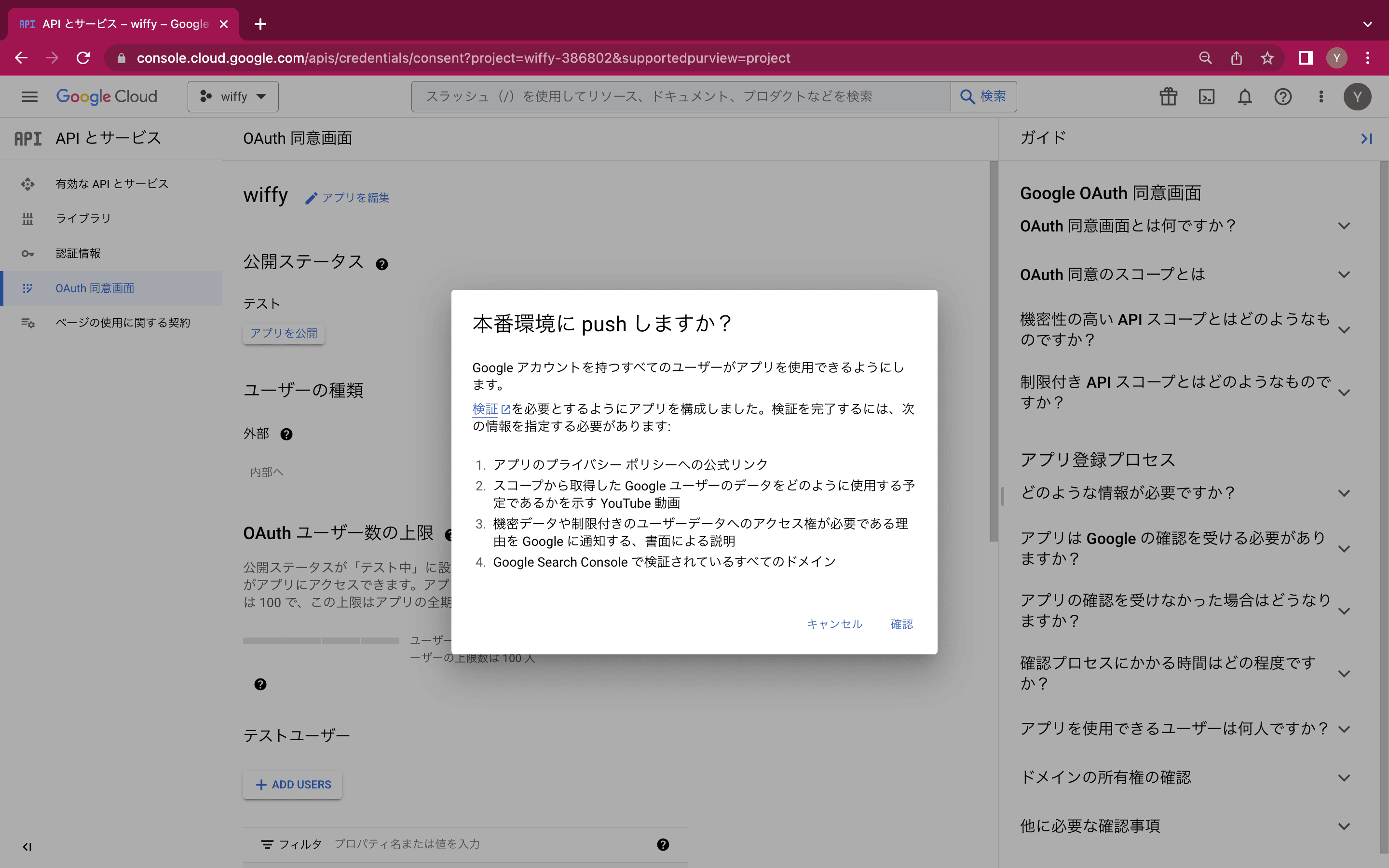Click the OAuth user count progress bar
Image resolution: width=1389 pixels, height=868 pixels.
[x=321, y=641]
